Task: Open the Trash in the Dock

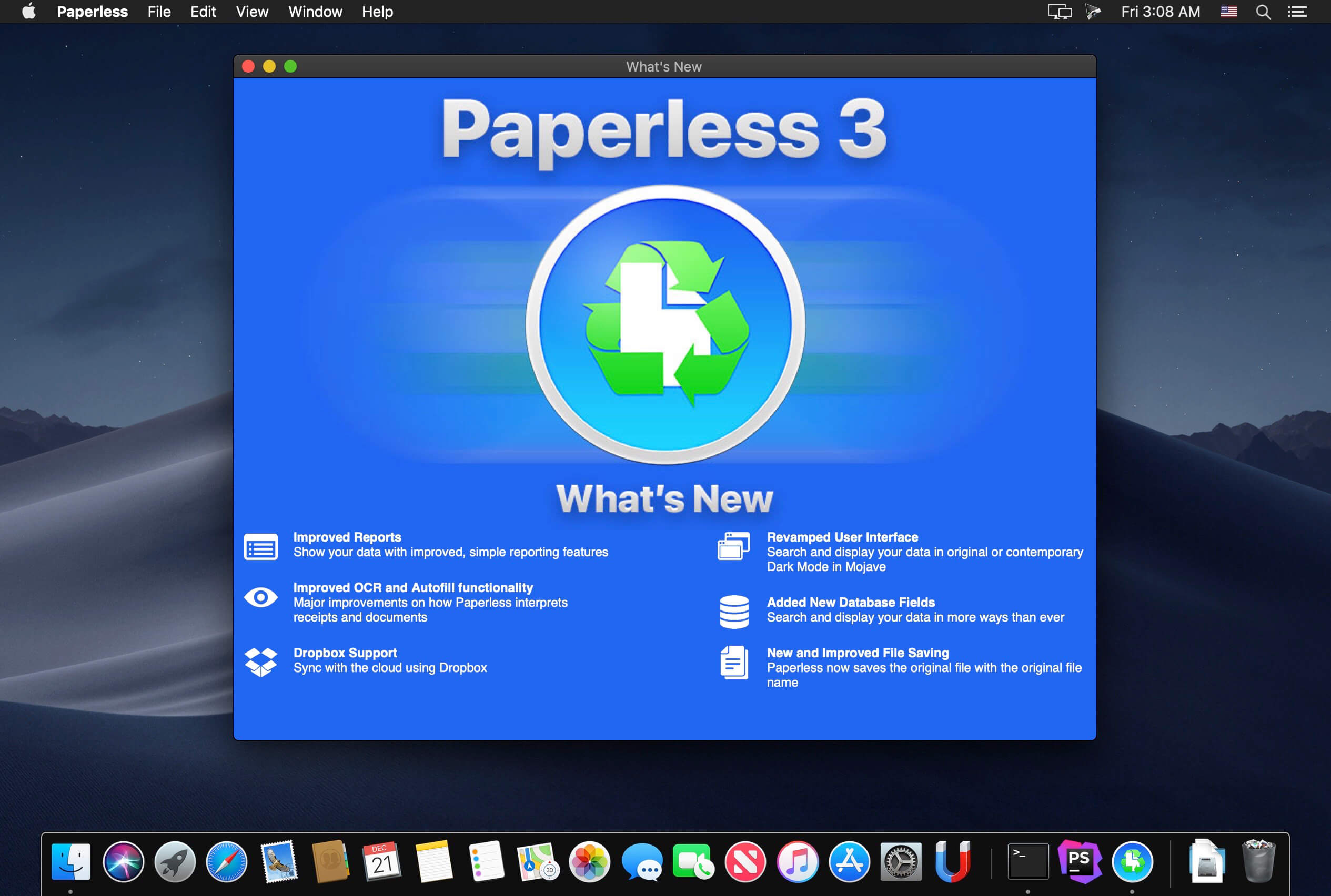Action: click(1258, 861)
